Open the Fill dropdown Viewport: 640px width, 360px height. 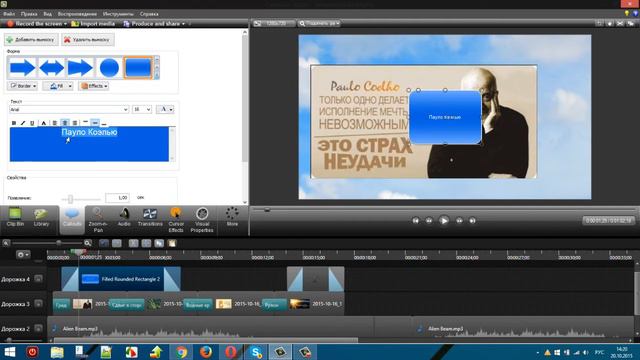click(x=58, y=86)
